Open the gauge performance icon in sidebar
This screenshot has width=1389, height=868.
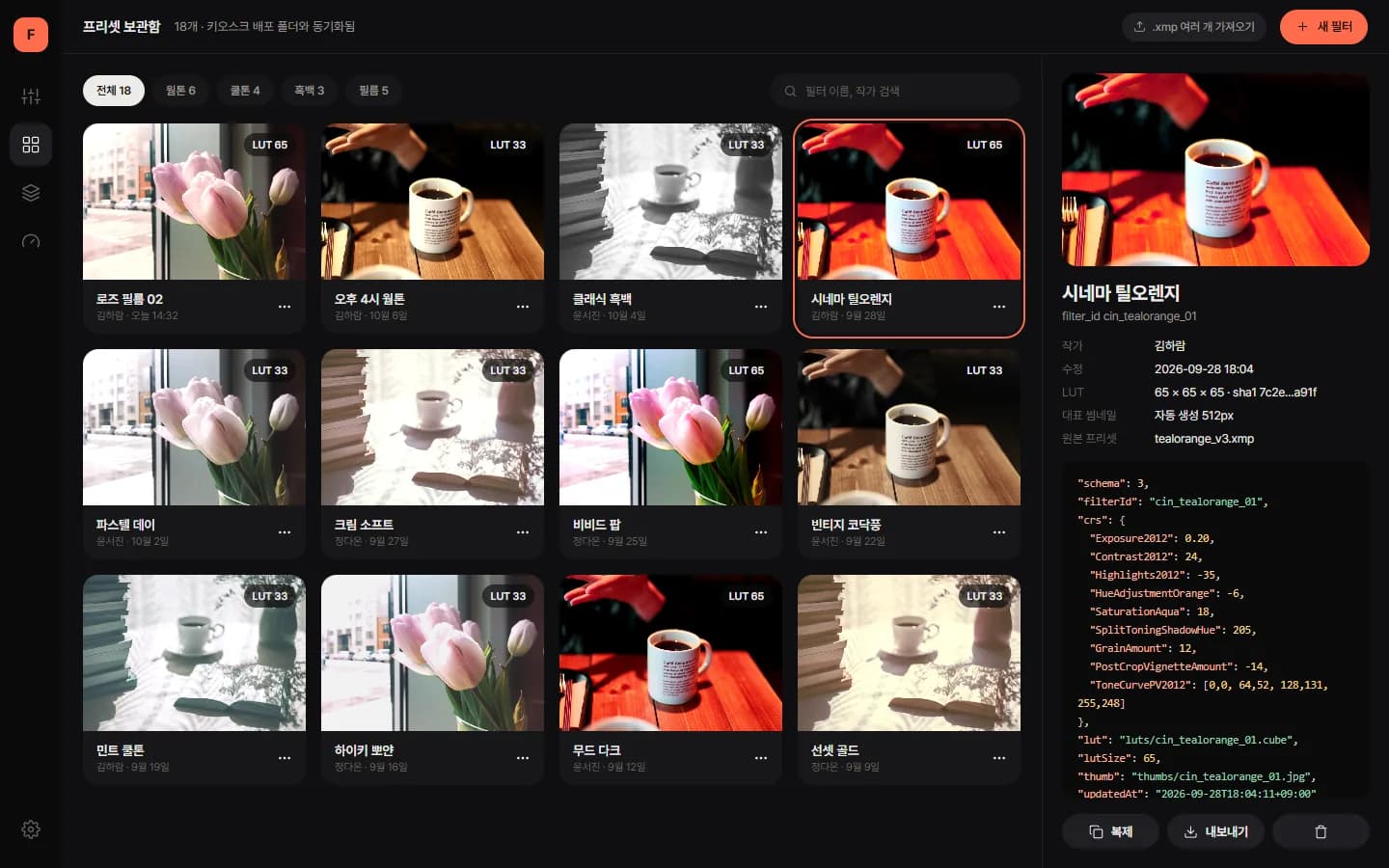[31, 241]
